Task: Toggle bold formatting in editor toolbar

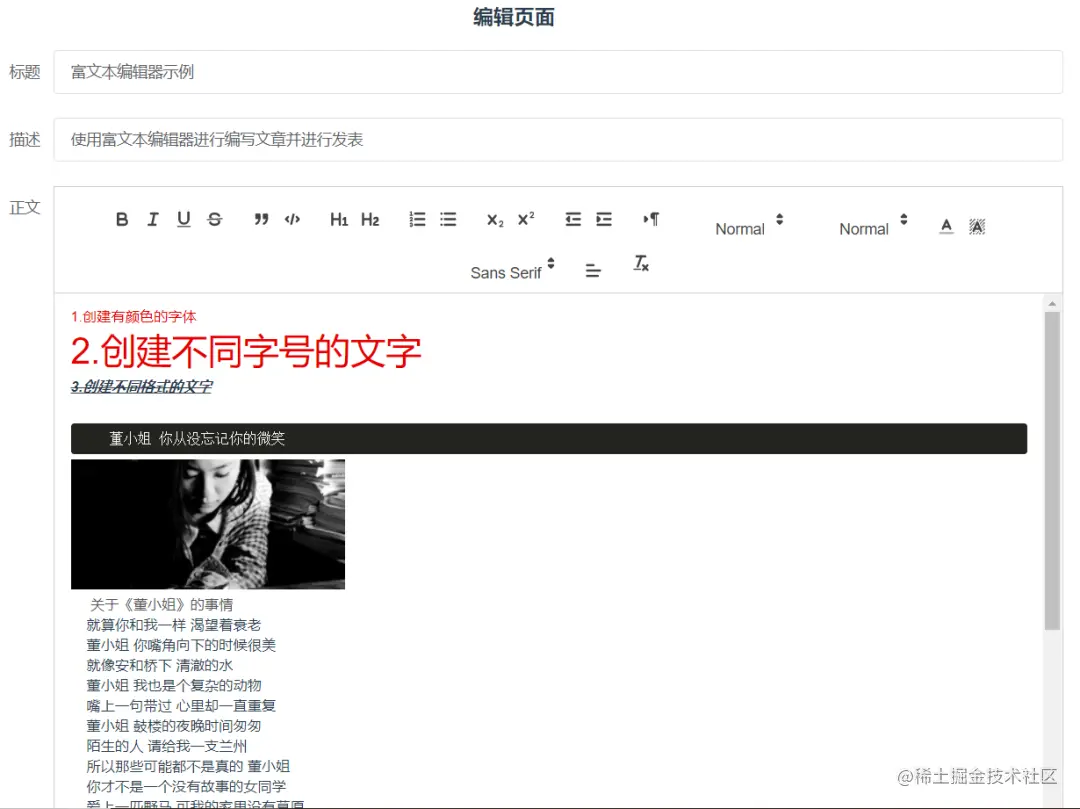Action: (122, 220)
